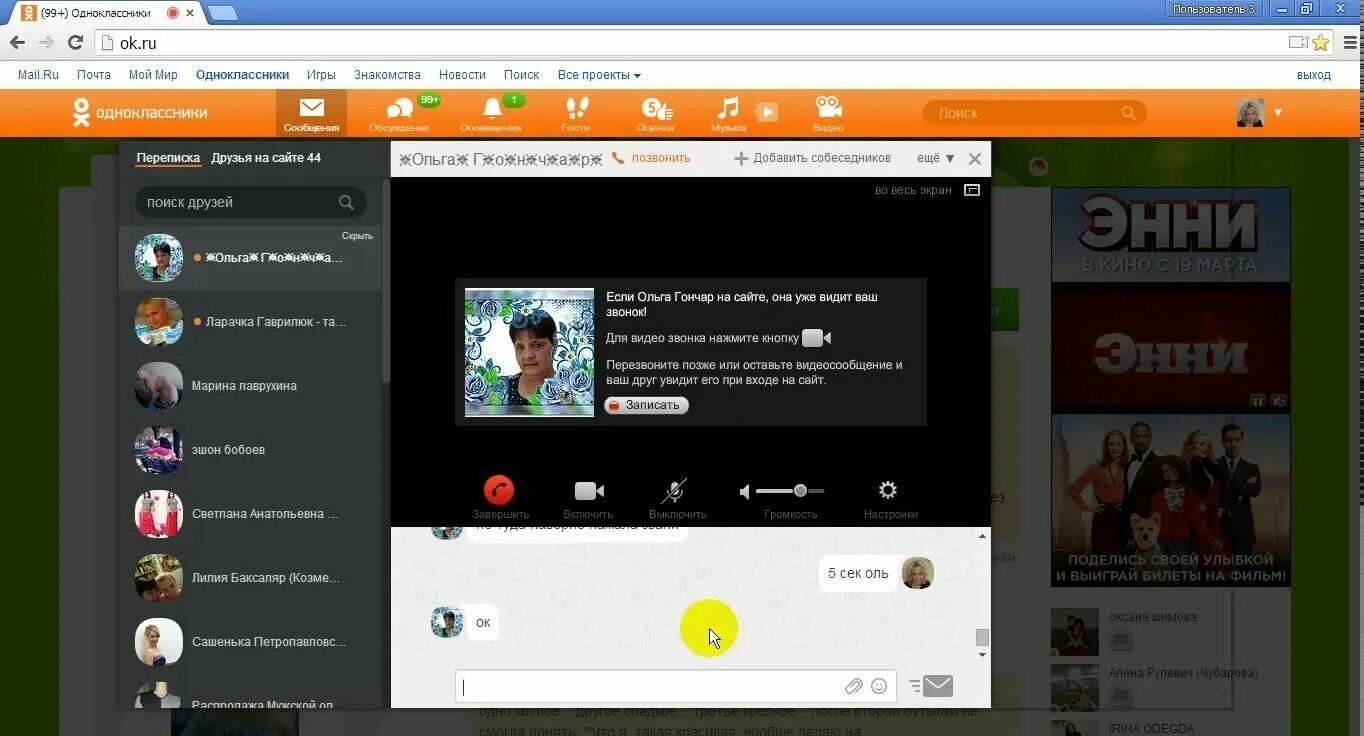Screen dimensions: 1364x736
Task: Open the Гости footprints icon
Action: [x=577, y=108]
